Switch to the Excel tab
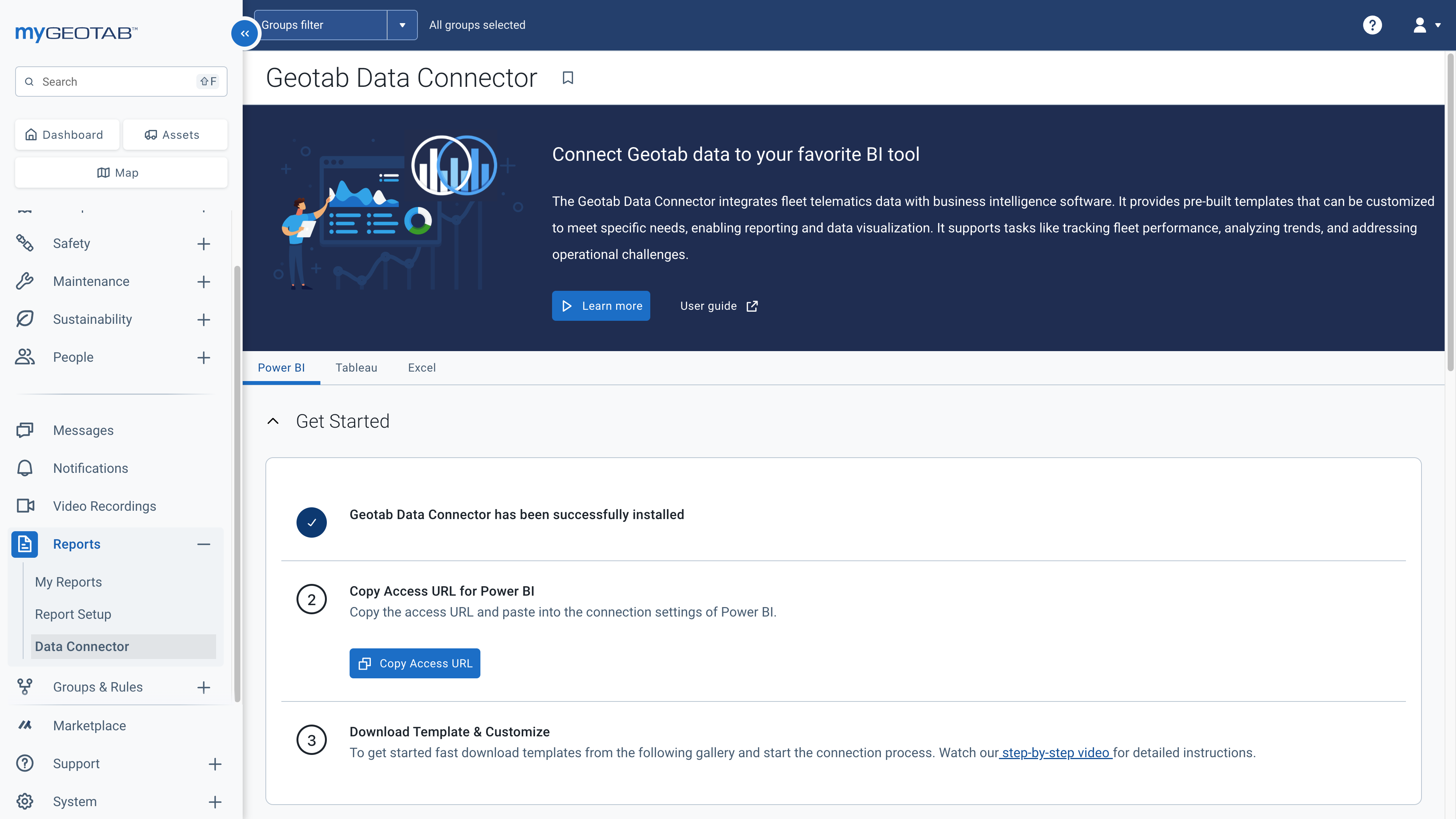Image resolution: width=1456 pixels, height=819 pixels. 422,367
